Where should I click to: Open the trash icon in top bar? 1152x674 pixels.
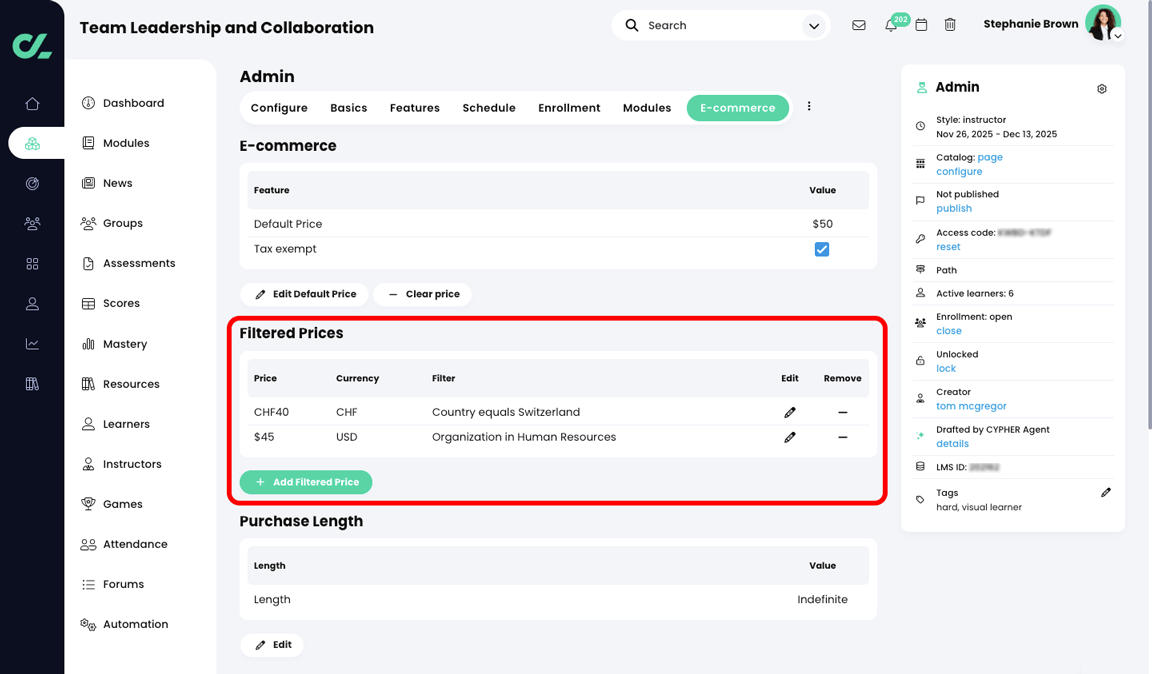pyautogui.click(x=950, y=25)
